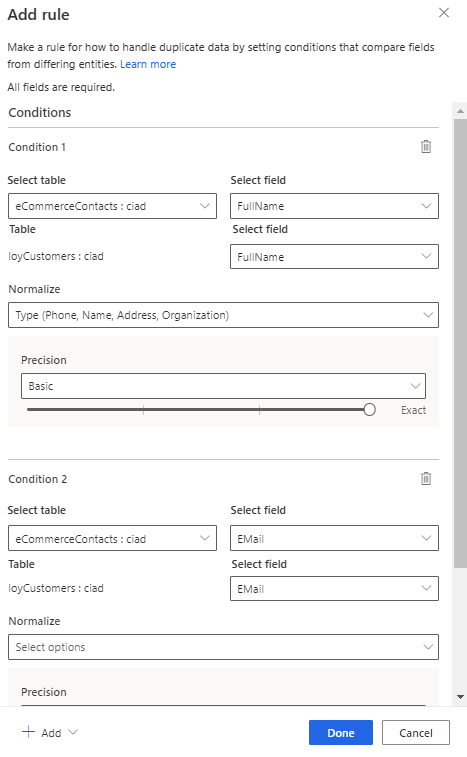Screen dimensions: 467x757
Task: Click the 'loyCustomers : ciad' text in Condition 1
Action: point(56,256)
